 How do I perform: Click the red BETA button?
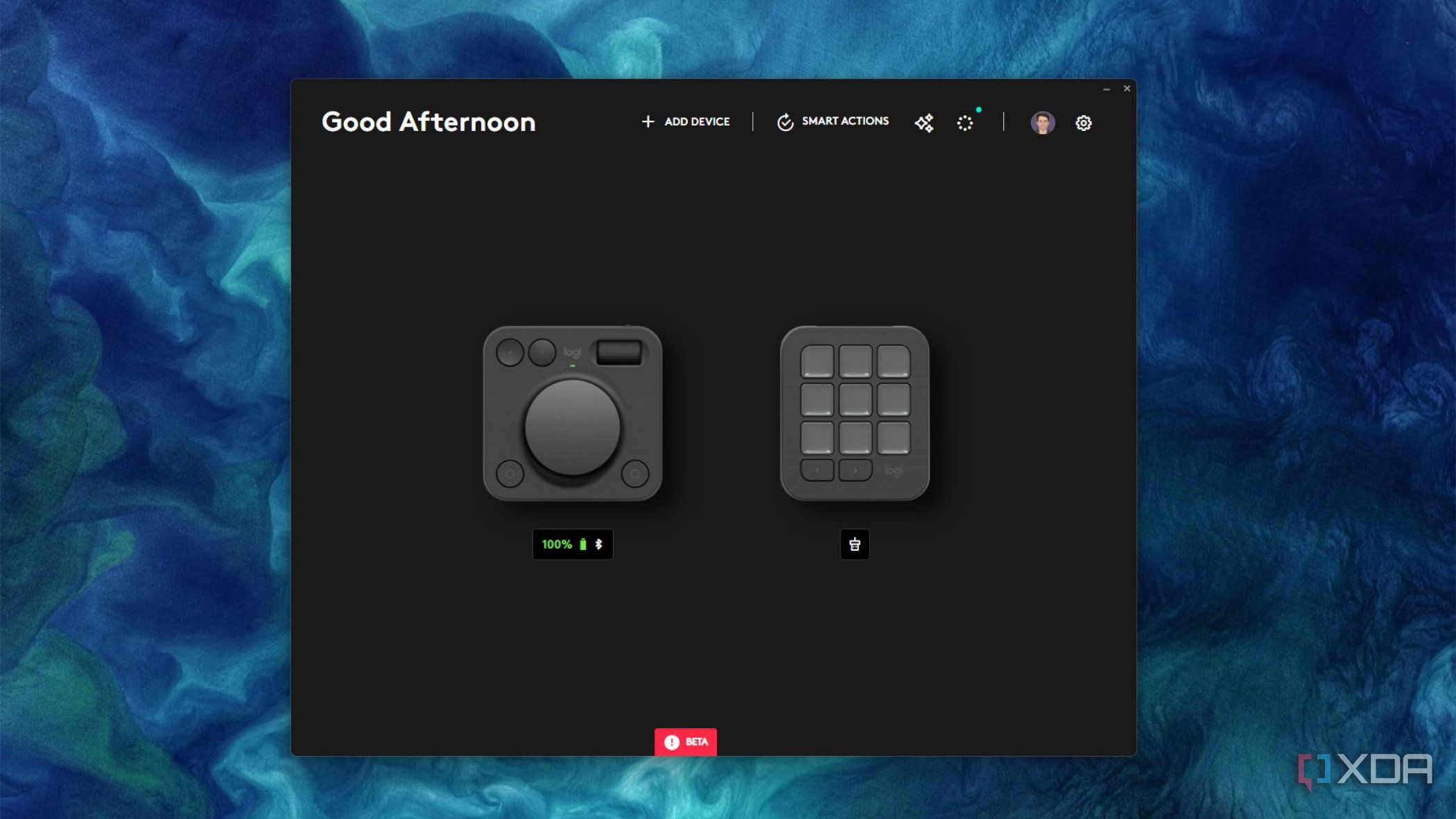point(686,742)
